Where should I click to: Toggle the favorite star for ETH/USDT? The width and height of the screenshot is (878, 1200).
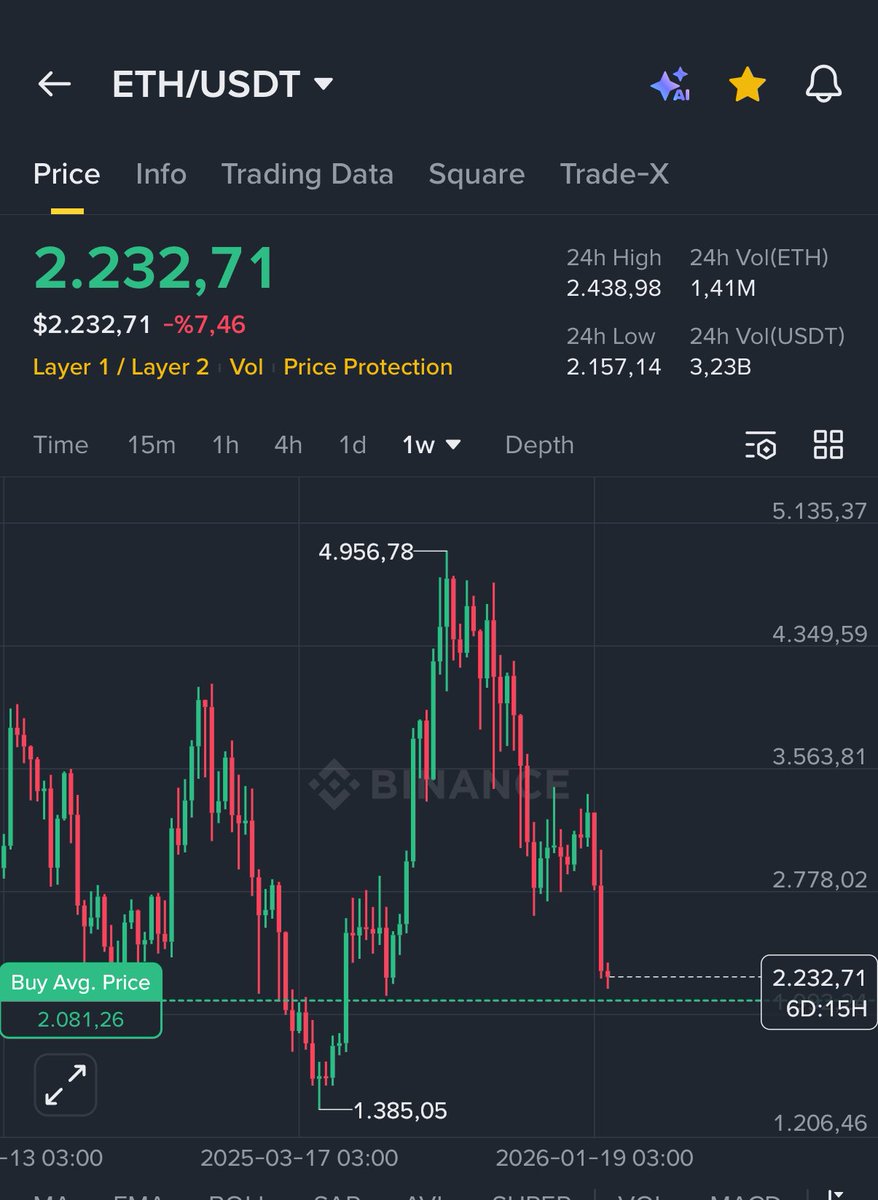(x=746, y=85)
